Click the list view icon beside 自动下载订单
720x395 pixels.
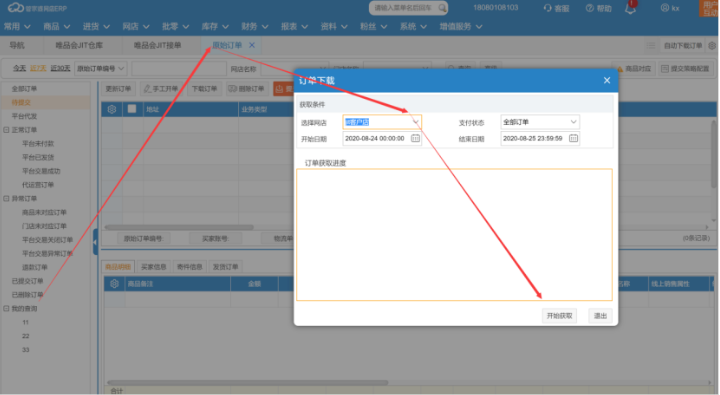point(651,45)
